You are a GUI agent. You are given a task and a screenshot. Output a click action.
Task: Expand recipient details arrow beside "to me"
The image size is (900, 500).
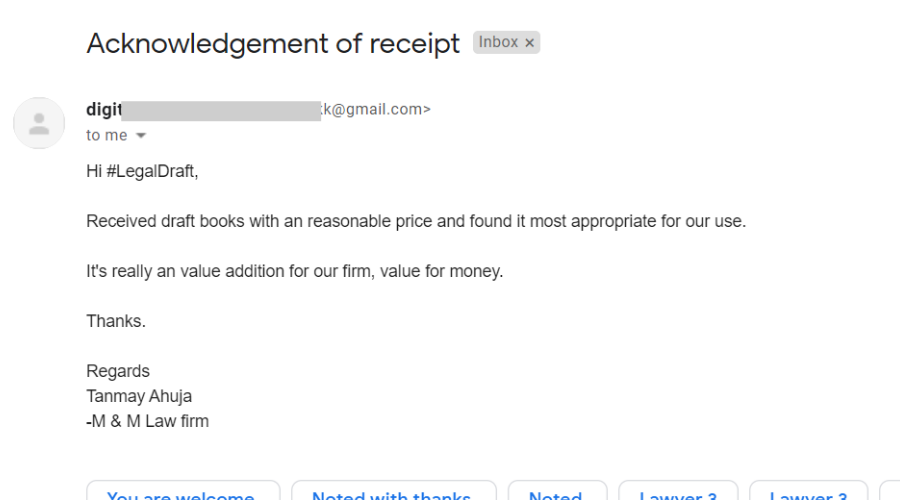[x=141, y=135]
